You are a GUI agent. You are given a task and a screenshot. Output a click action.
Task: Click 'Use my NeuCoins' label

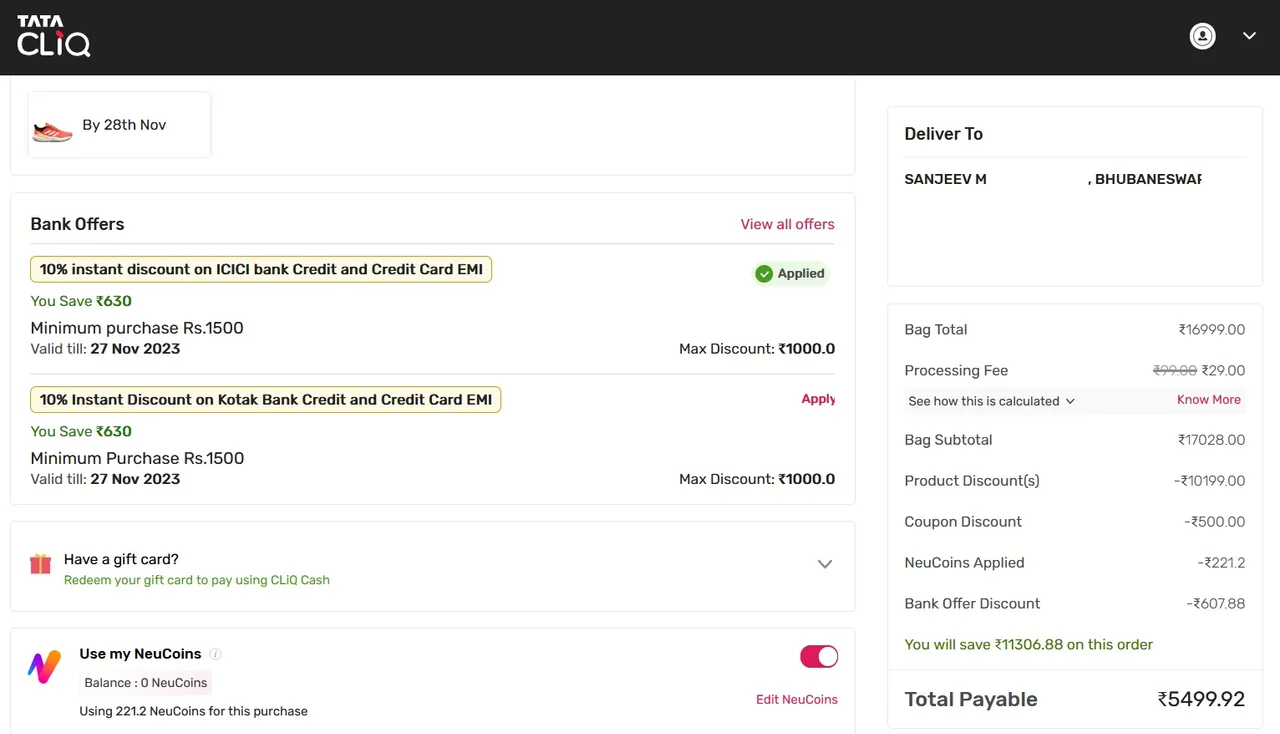point(140,654)
